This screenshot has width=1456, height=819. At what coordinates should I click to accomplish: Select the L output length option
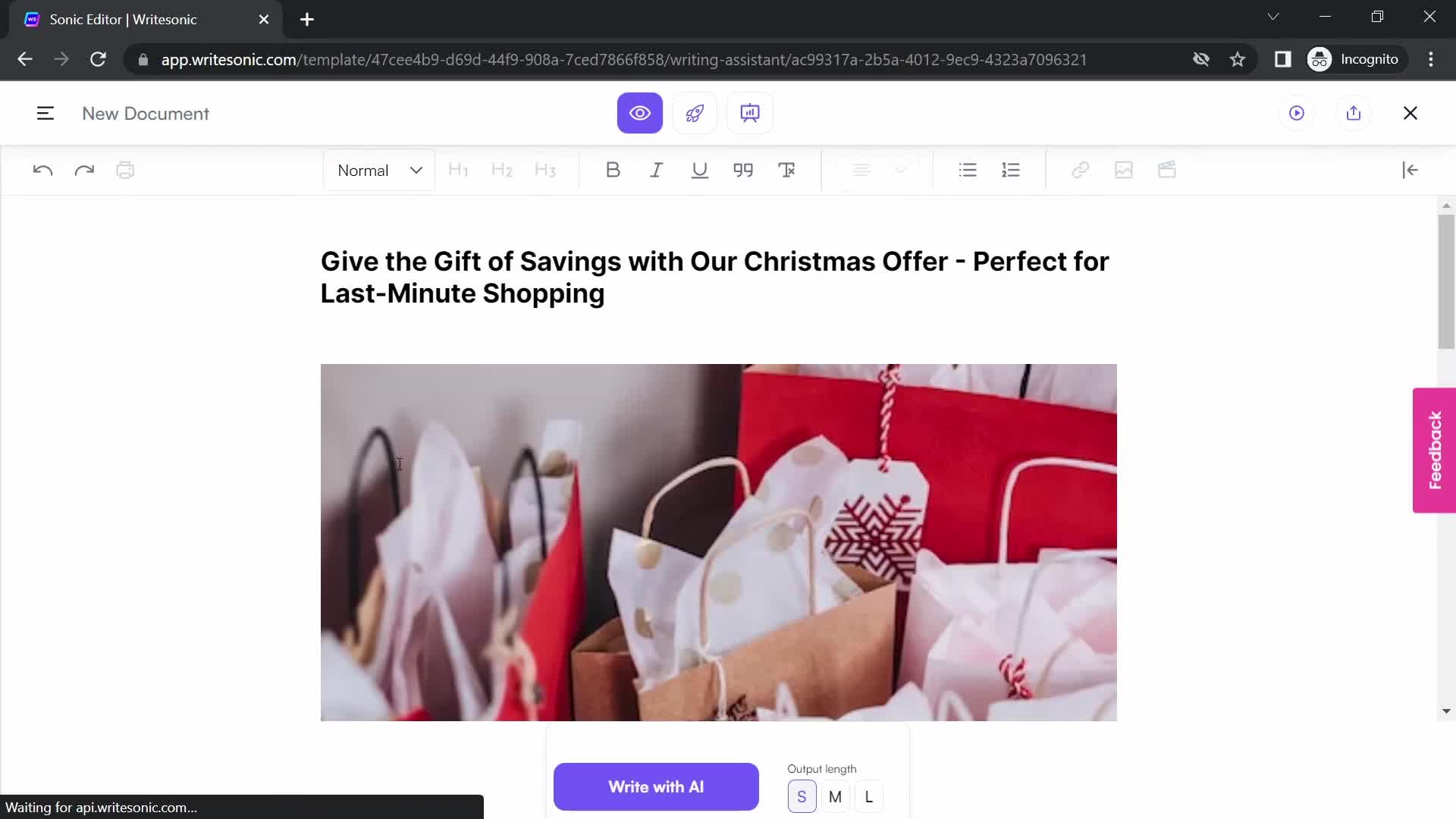(868, 796)
